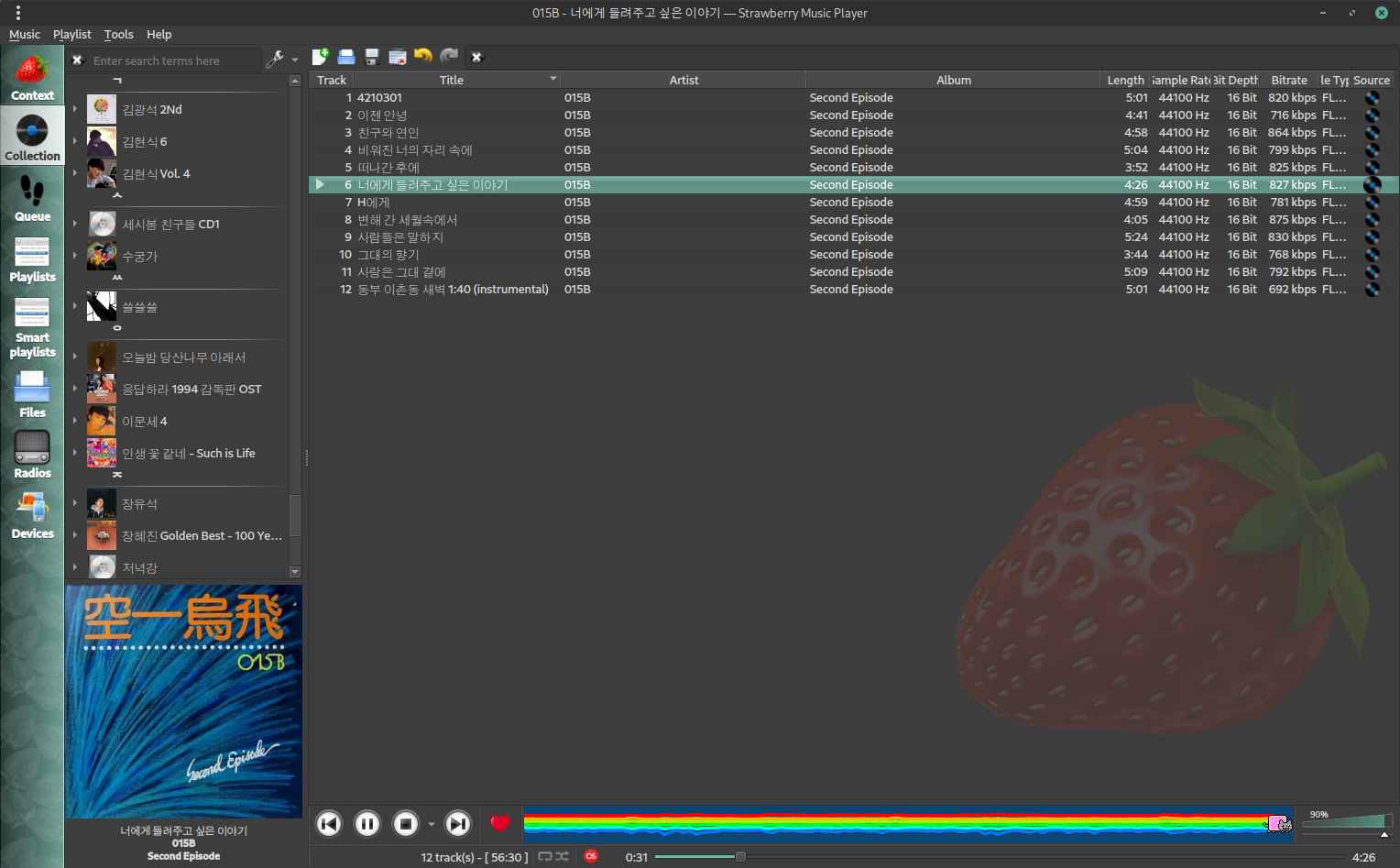
Task: Expand the 세시봉 친구들 CD1 album
Action: point(75,224)
